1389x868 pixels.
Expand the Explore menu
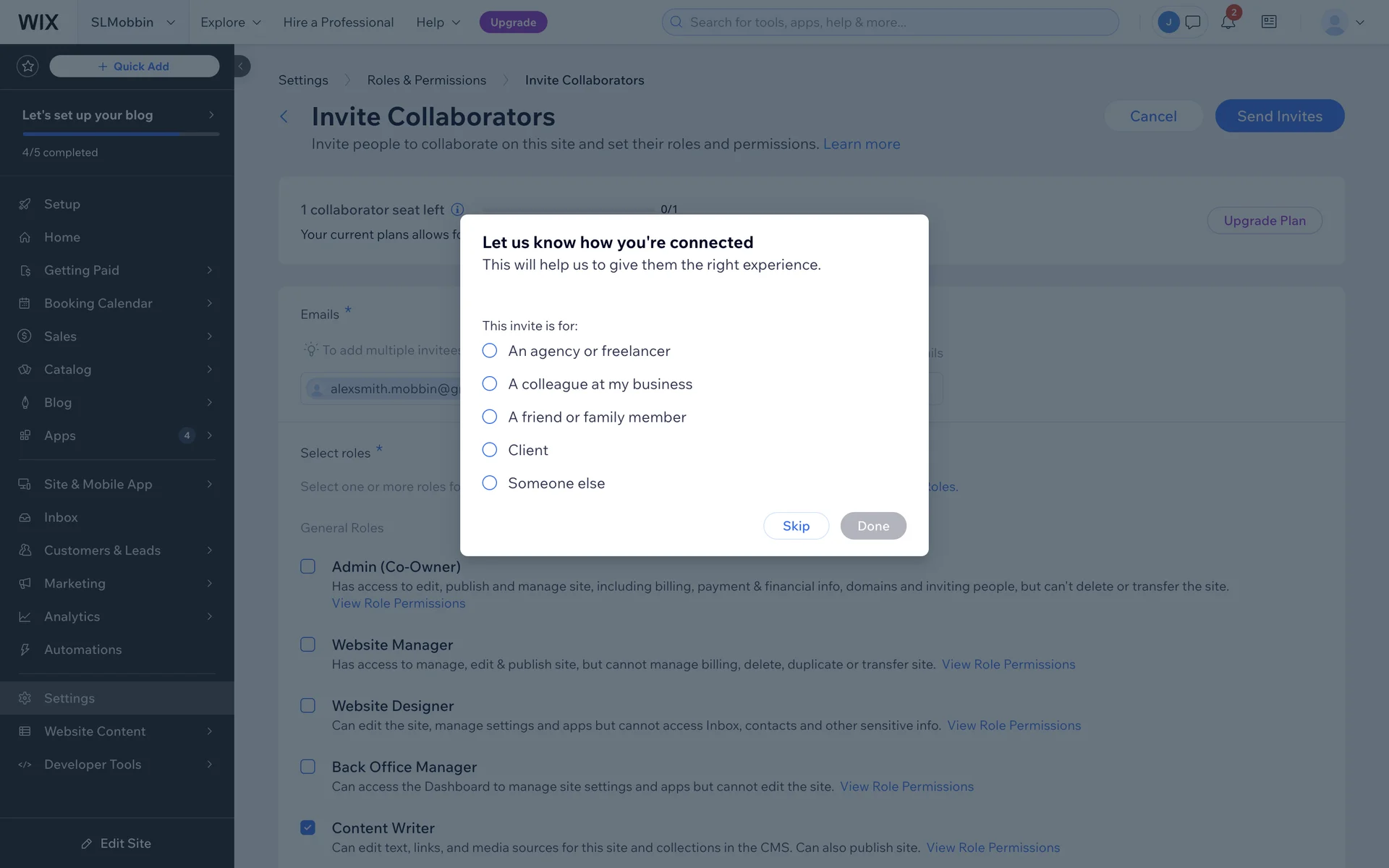click(230, 22)
